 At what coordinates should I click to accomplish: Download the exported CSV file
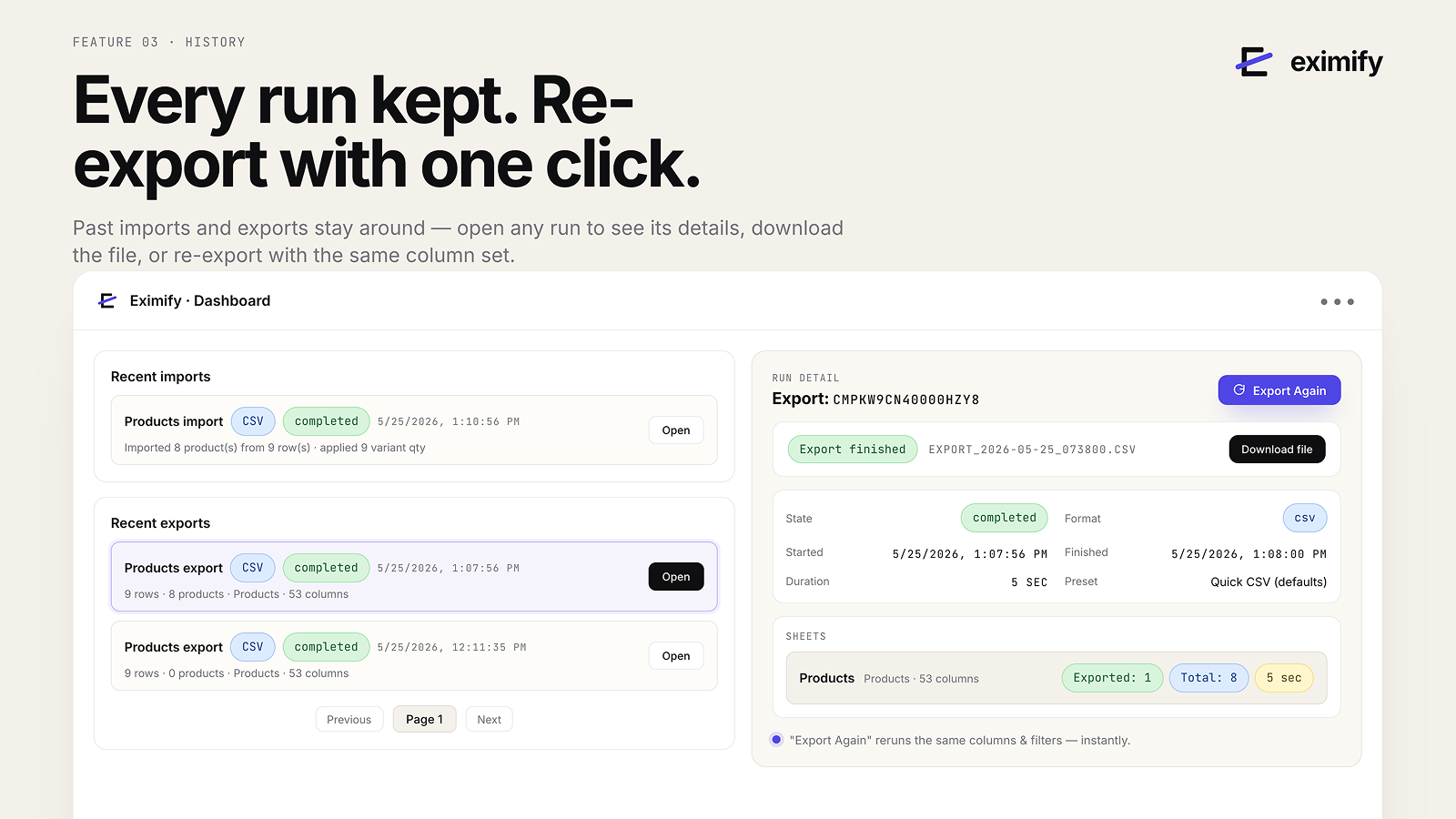[1277, 450]
